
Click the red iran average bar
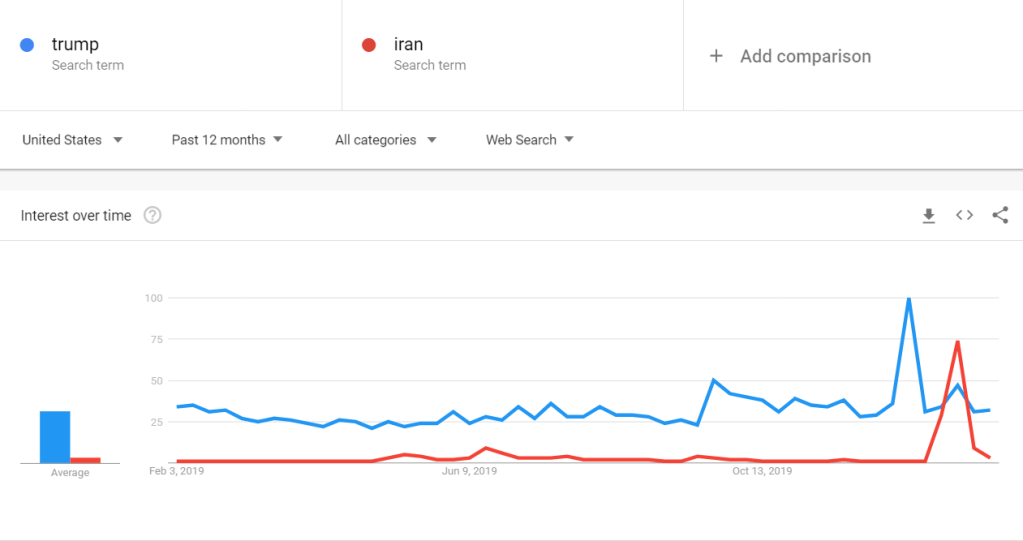pos(85,460)
